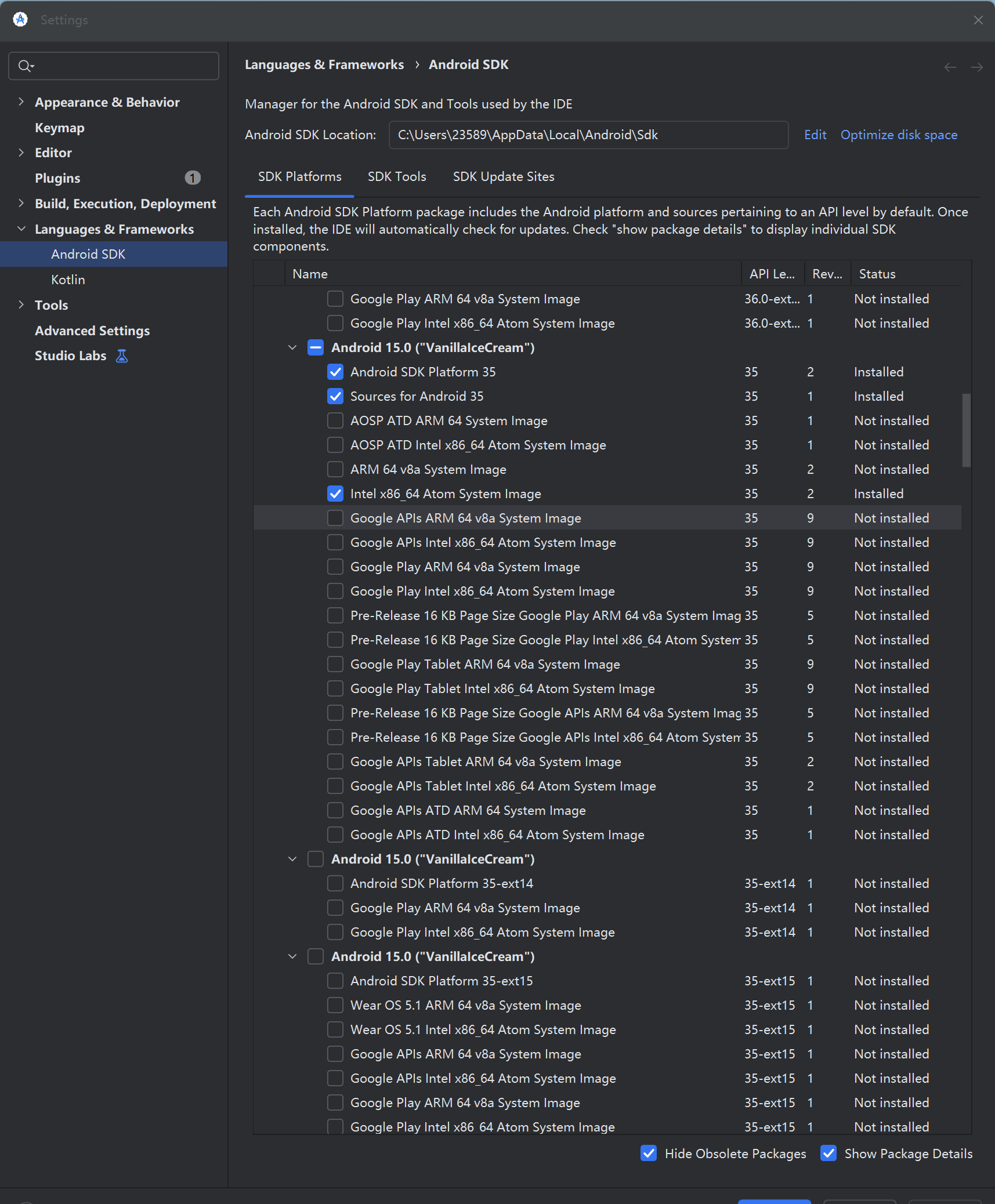The image size is (995, 1204).
Task: Check Android SDK Platform 35-ext15
Action: [x=335, y=981]
